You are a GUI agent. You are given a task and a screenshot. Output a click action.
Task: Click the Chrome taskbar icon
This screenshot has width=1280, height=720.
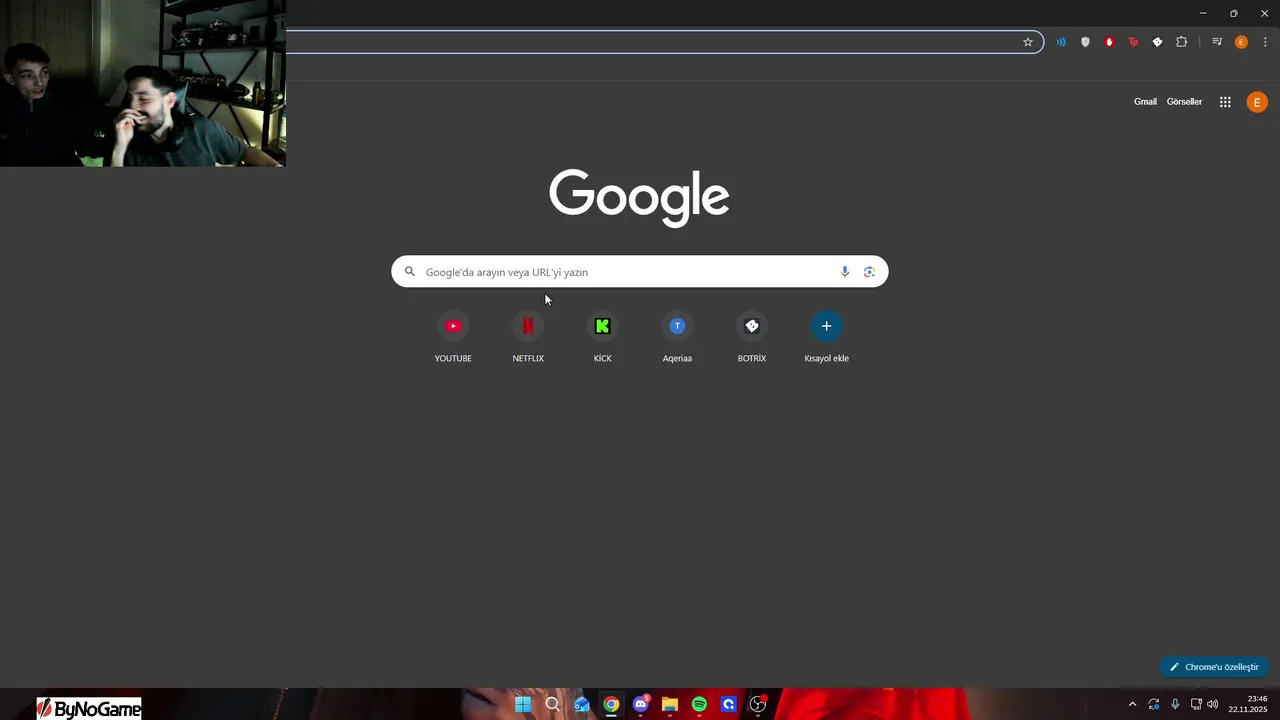tap(611, 705)
